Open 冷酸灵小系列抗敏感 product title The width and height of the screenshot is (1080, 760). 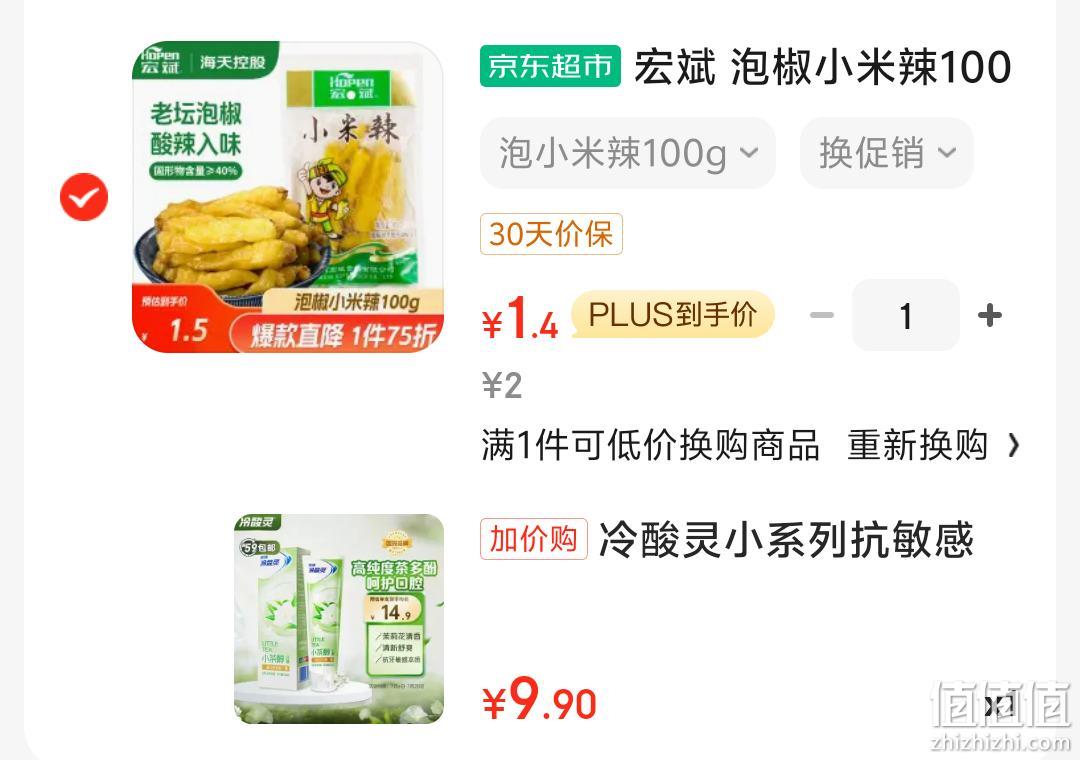[x=786, y=539]
